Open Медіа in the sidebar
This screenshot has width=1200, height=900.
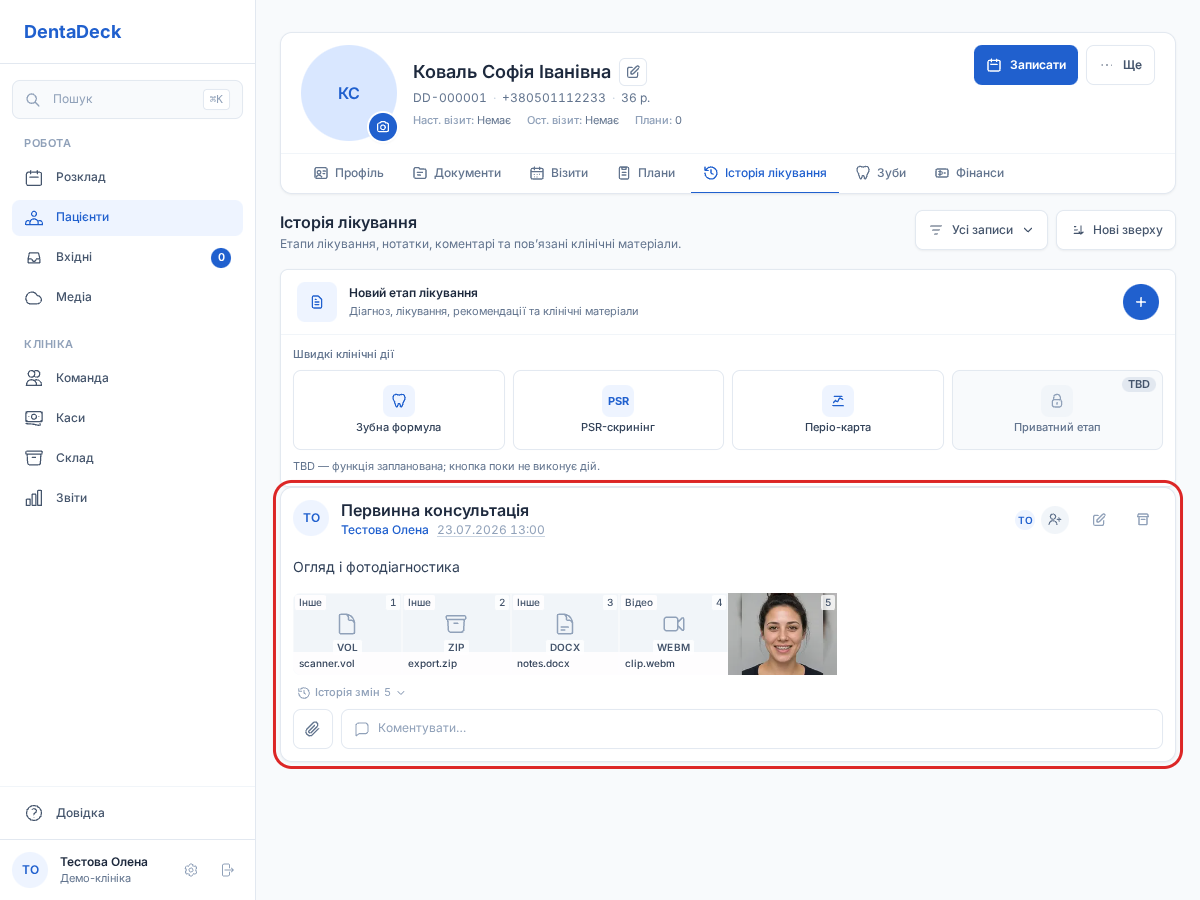coord(127,297)
